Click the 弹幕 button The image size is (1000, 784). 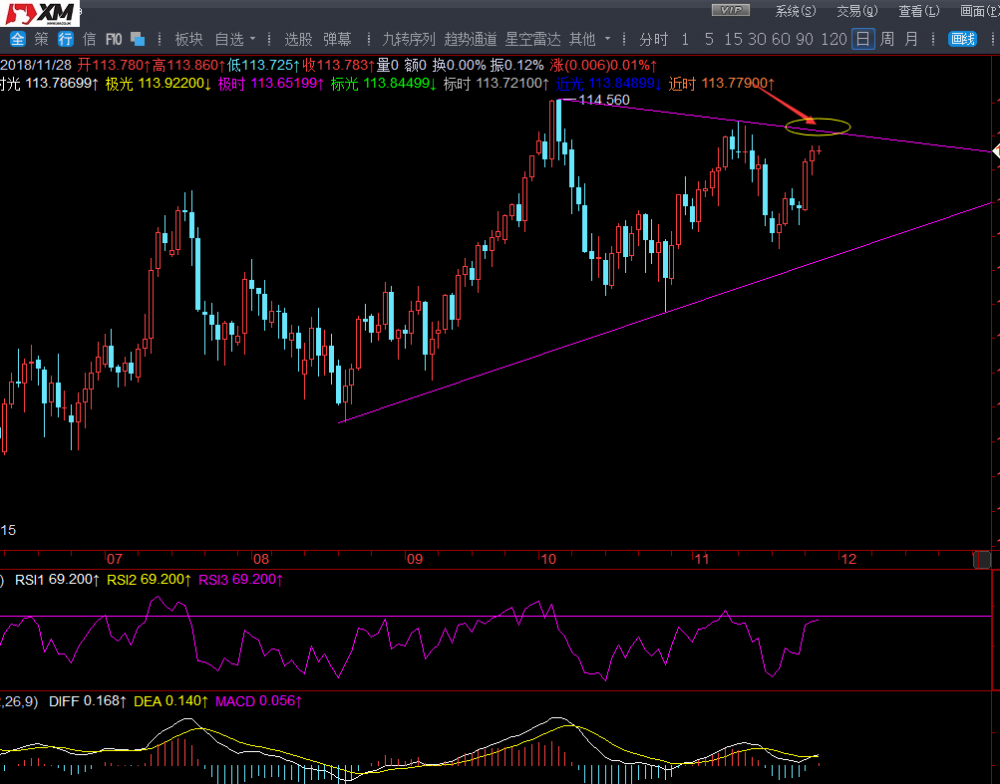pos(337,40)
